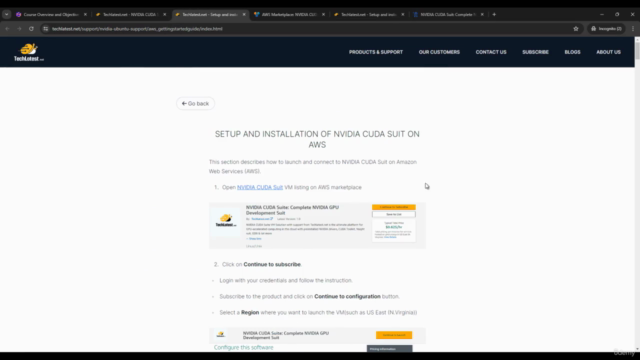
Task: View site information icon in address bar
Action: pyautogui.click(x=46, y=29)
